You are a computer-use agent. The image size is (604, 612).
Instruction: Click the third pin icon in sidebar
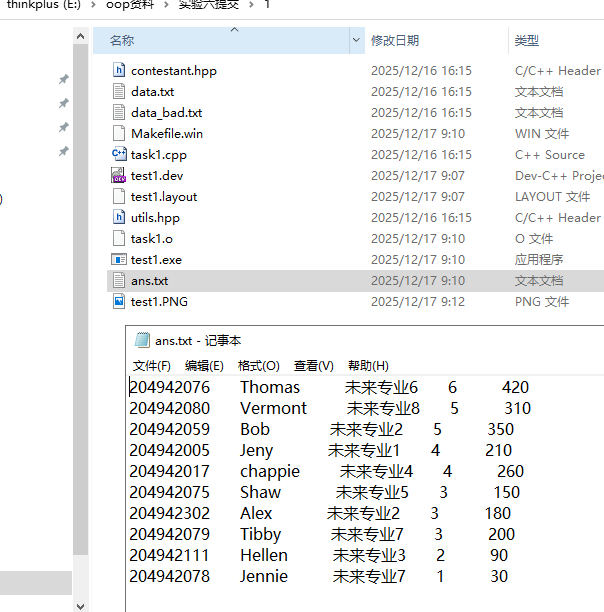coord(64,127)
